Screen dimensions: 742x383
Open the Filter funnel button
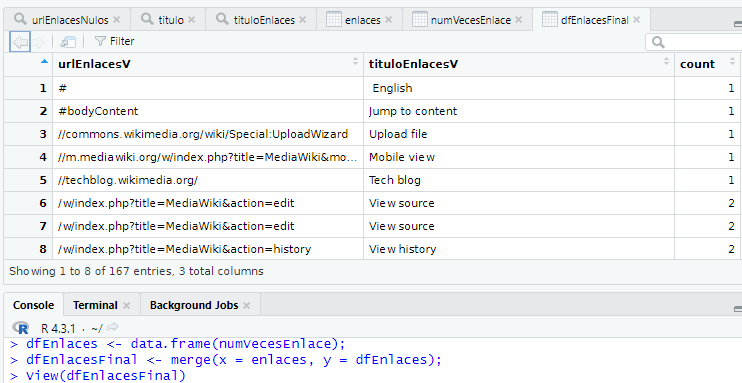[x=115, y=41]
